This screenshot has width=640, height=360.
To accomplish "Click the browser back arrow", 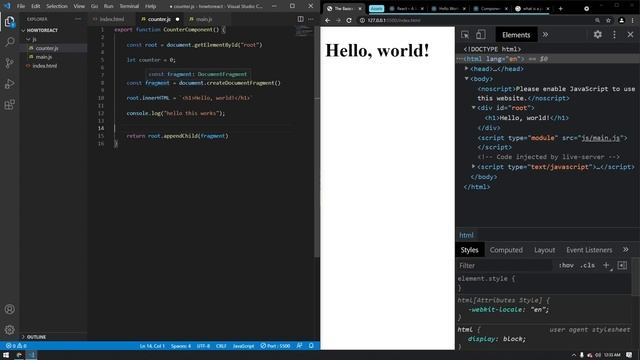I will coord(327,20).
